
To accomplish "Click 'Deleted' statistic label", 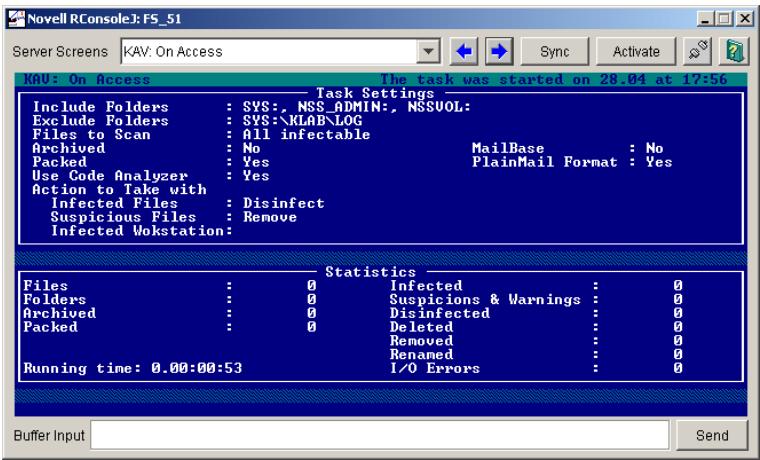I will [x=421, y=327].
